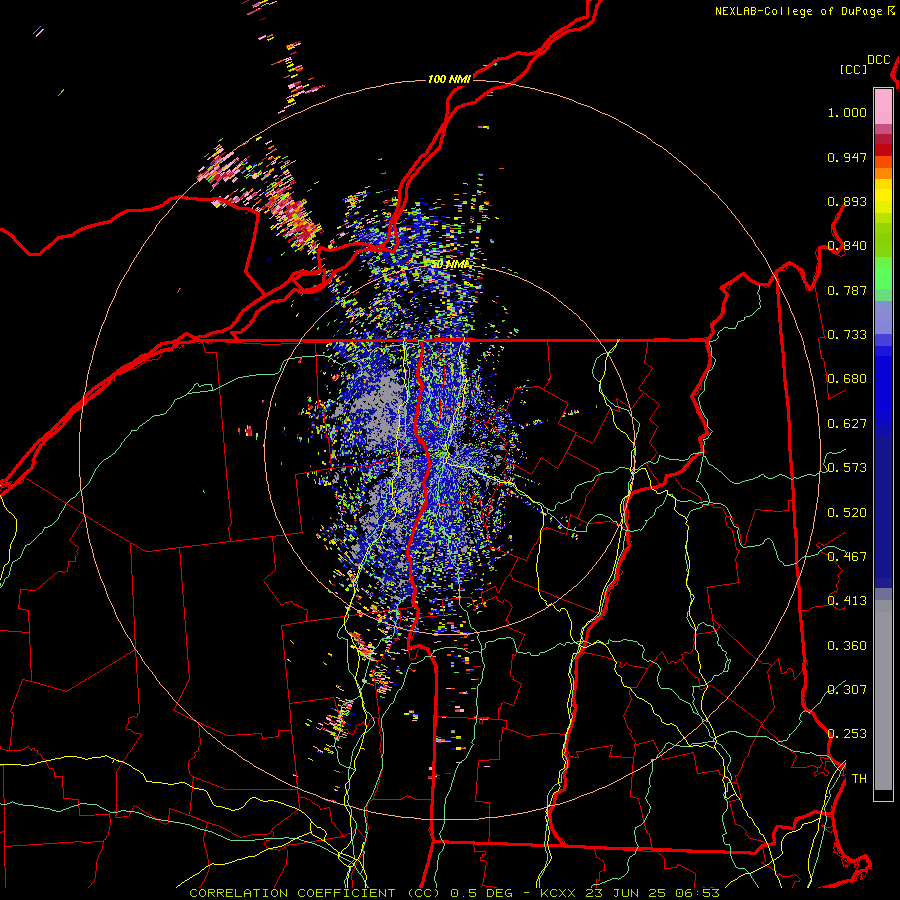Click the CORRELATION COEFFICIENT caption at bottom
The height and width of the screenshot is (900, 900).
pyautogui.click(x=292, y=893)
